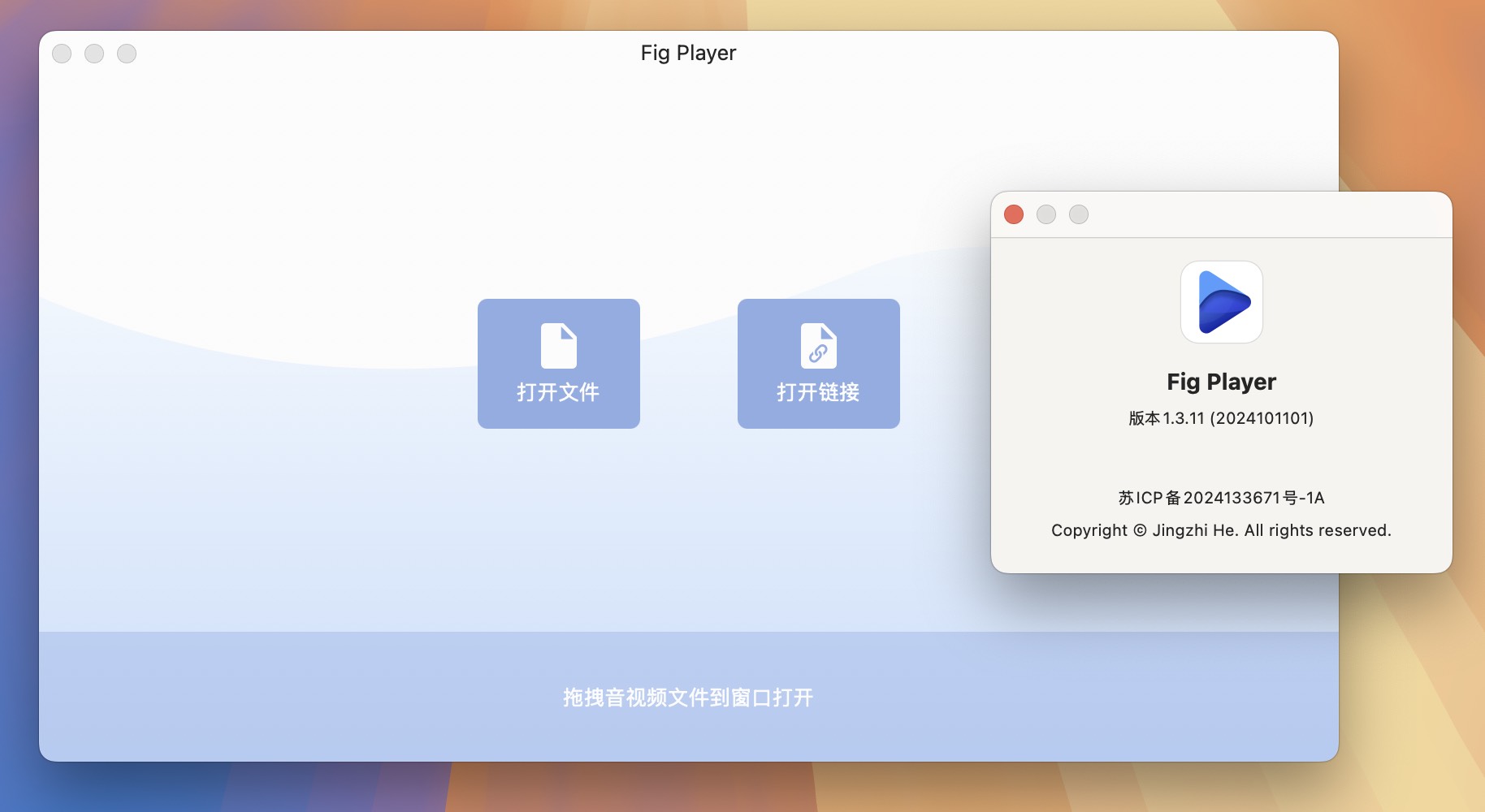Click the zoom button of the About window
The width and height of the screenshot is (1485, 812).
1079,214
